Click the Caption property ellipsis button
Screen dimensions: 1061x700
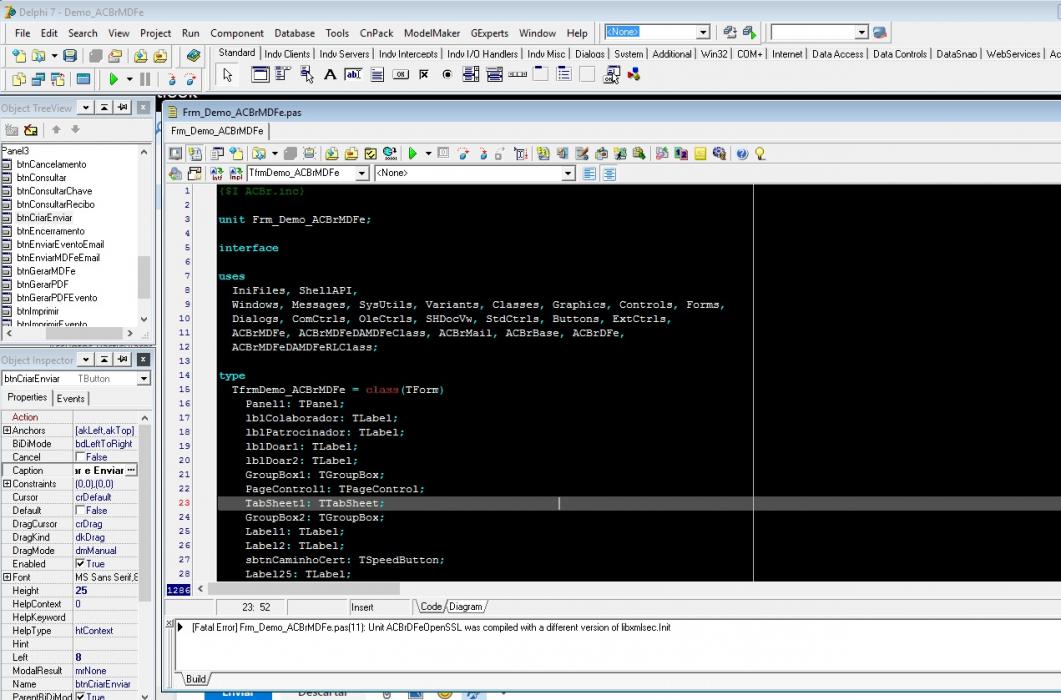click(131, 471)
